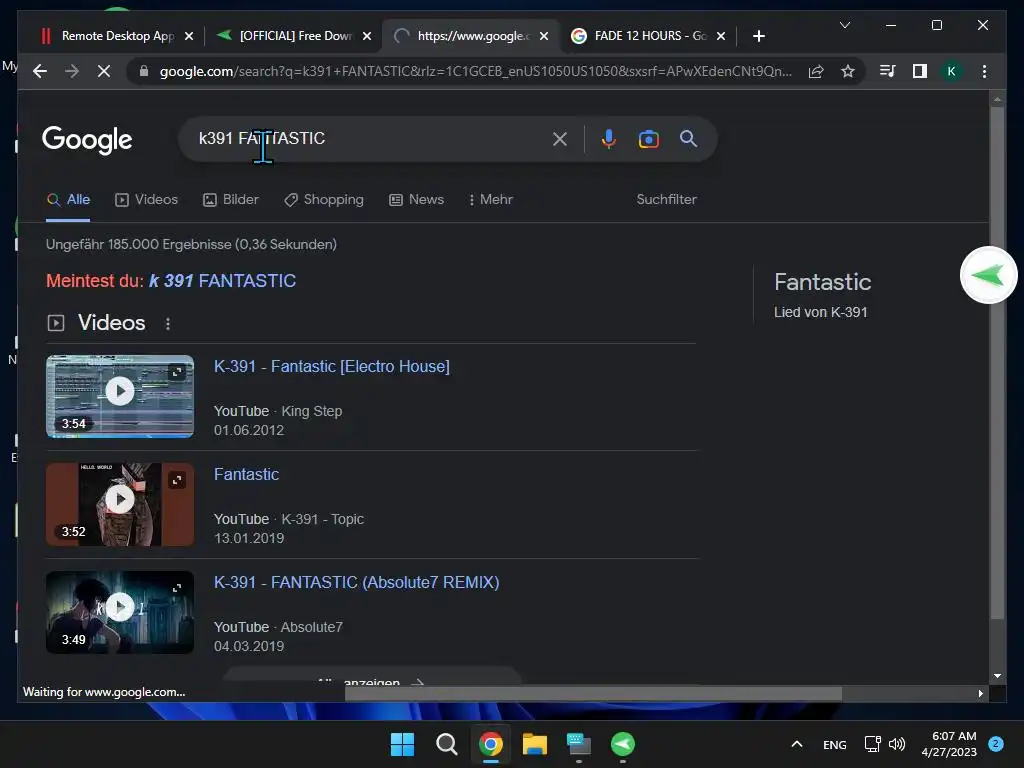
Task: Click the floating green arrow button
Action: click(988, 275)
